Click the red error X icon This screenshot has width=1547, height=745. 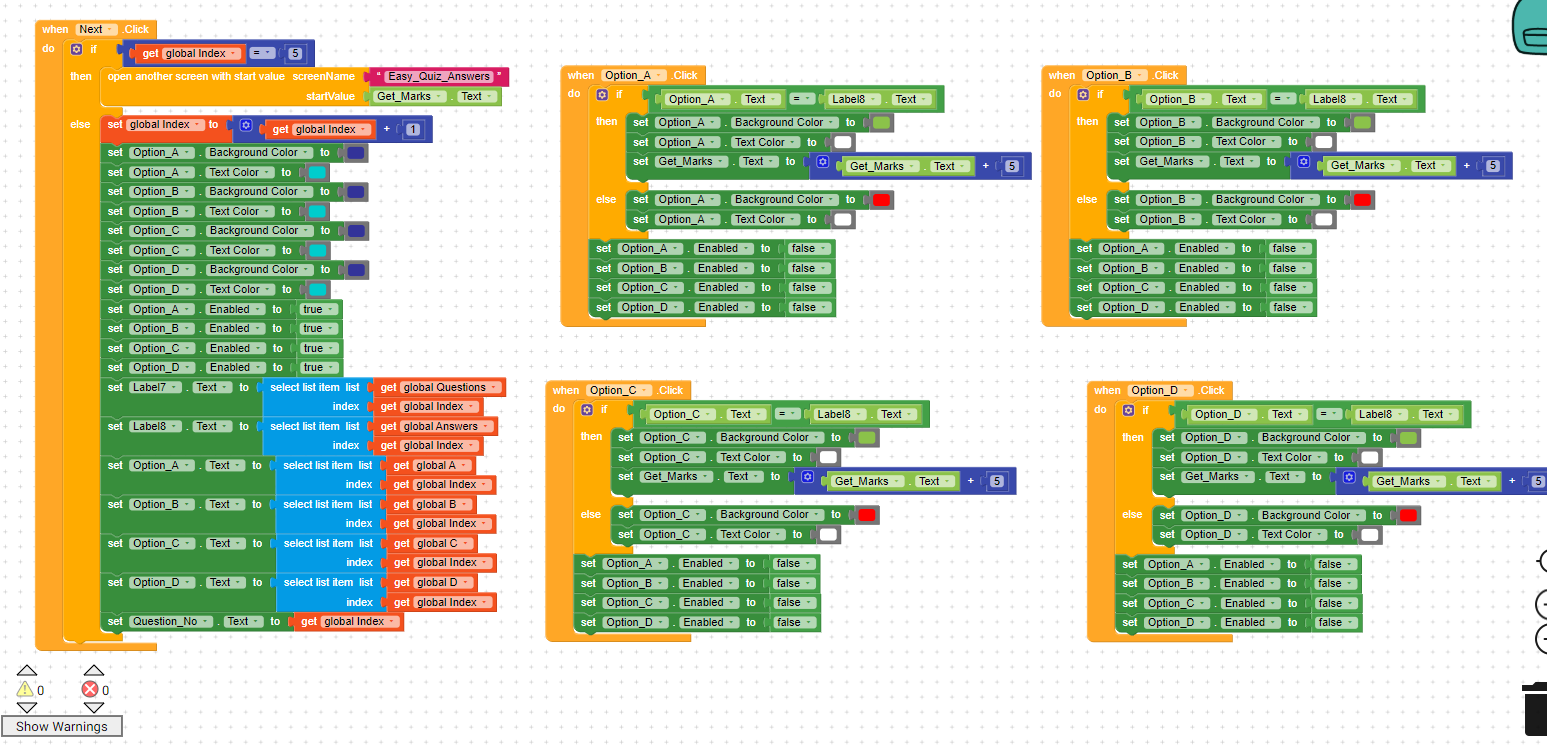90,689
